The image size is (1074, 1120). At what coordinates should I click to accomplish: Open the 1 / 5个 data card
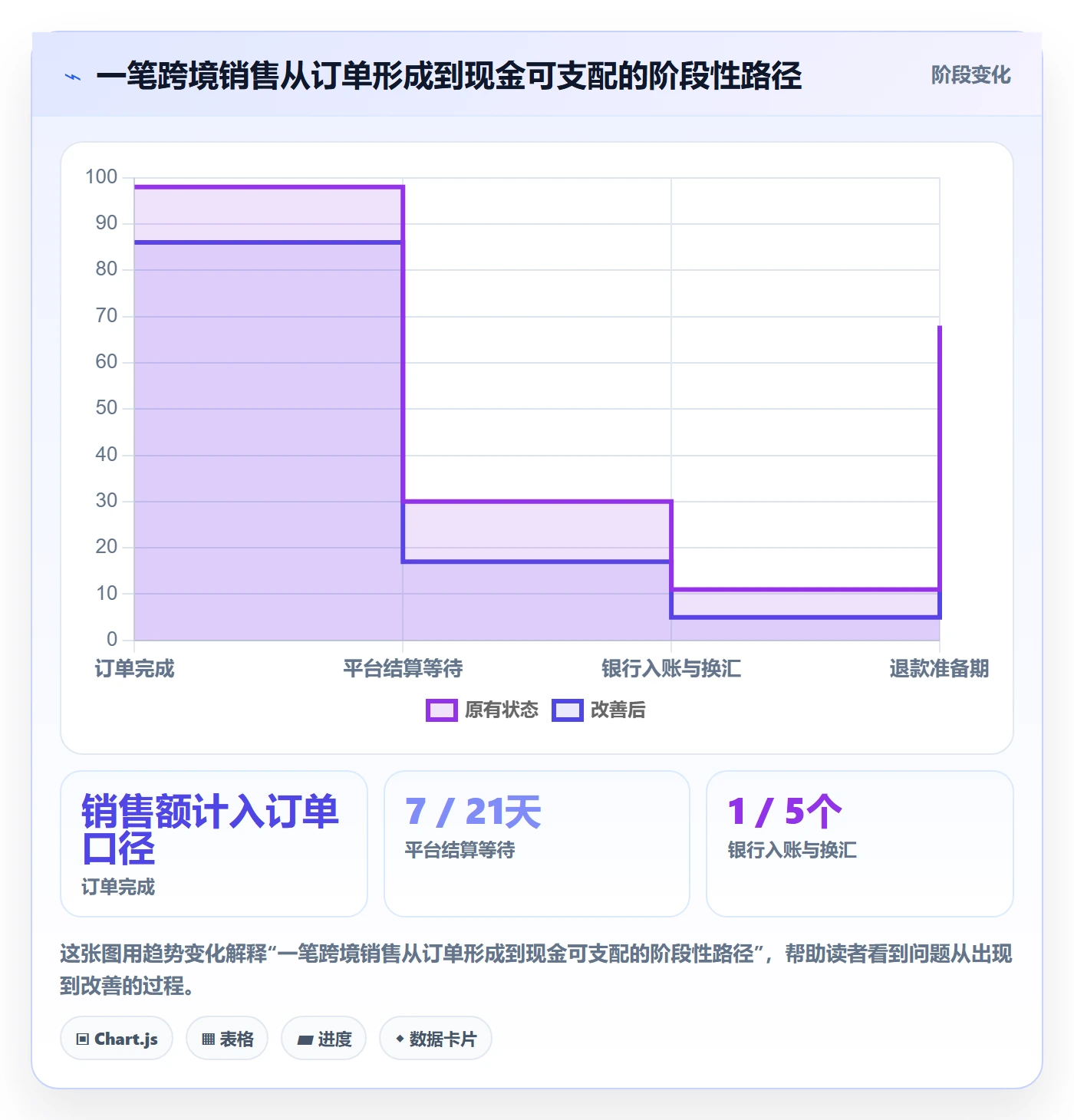click(x=860, y=844)
